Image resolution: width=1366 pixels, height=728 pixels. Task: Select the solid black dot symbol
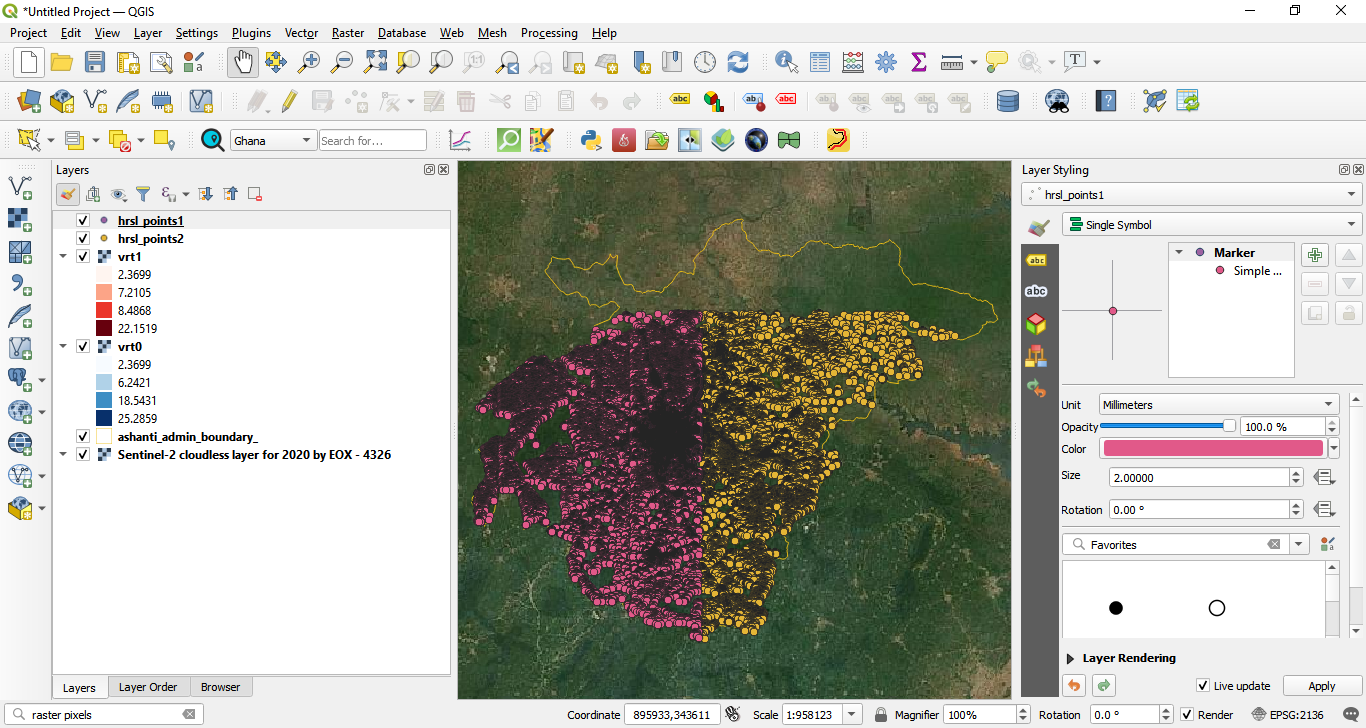pos(1116,608)
